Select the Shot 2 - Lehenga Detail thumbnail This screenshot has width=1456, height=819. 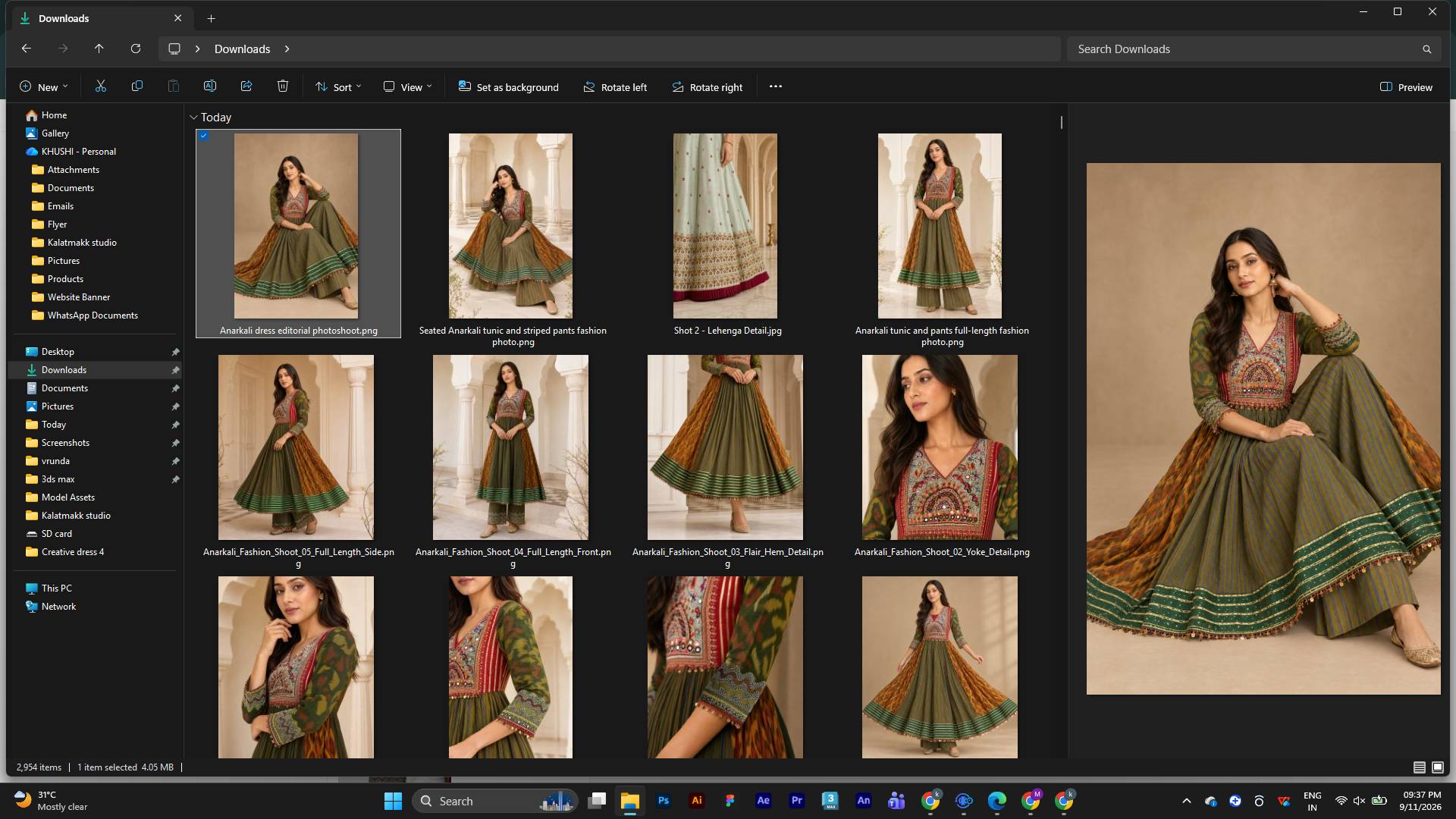point(725,226)
